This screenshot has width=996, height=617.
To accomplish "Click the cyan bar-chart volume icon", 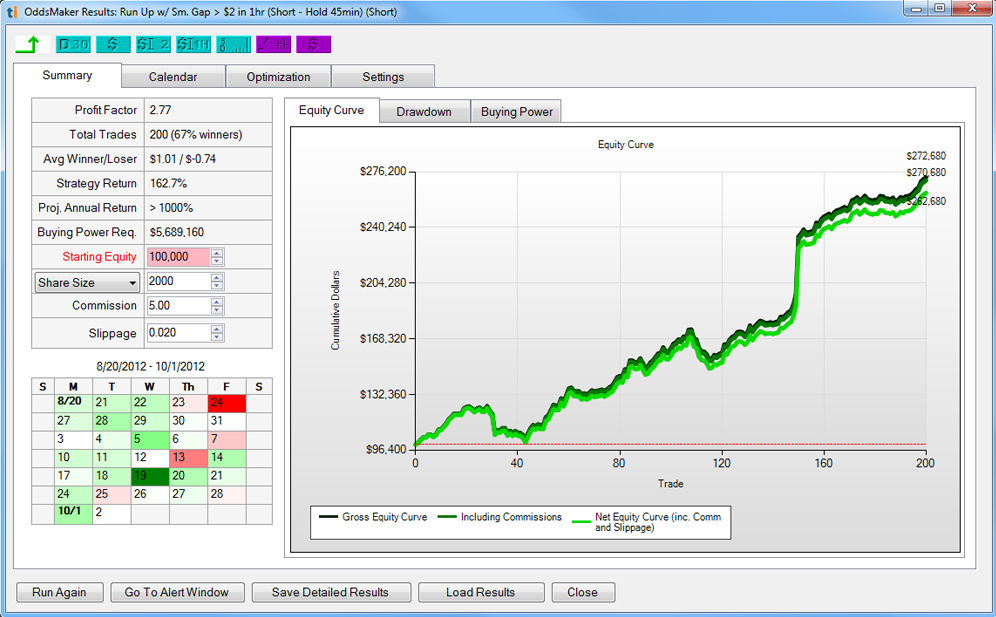I will click(x=233, y=44).
